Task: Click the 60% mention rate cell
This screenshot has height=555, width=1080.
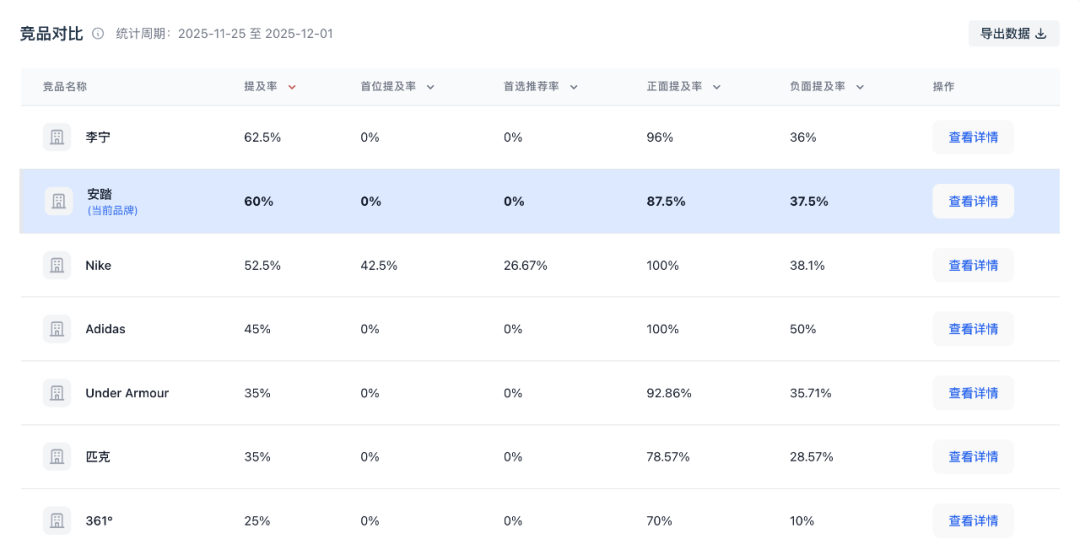Action: tap(259, 201)
